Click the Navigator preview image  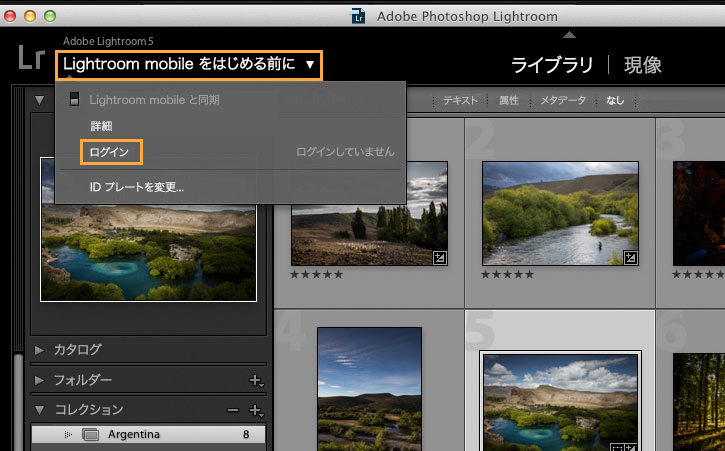(148, 252)
